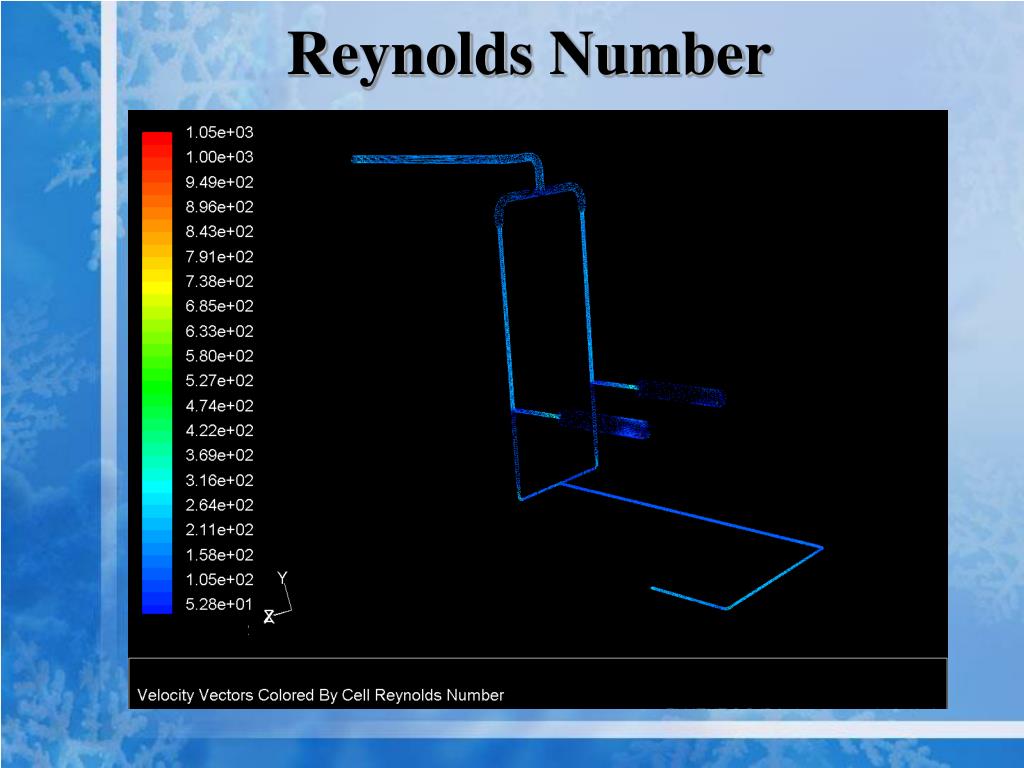The image size is (1024, 768).
Task: Select the legend value 5.28e+01
Action: pyautogui.click(x=219, y=605)
